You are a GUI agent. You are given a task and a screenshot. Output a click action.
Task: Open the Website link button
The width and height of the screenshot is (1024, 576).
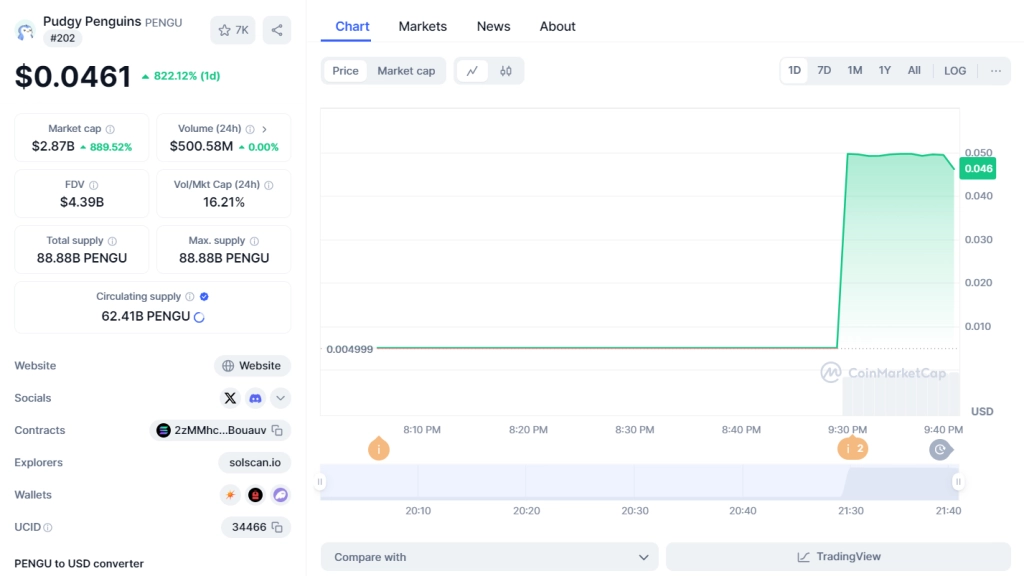[252, 366]
